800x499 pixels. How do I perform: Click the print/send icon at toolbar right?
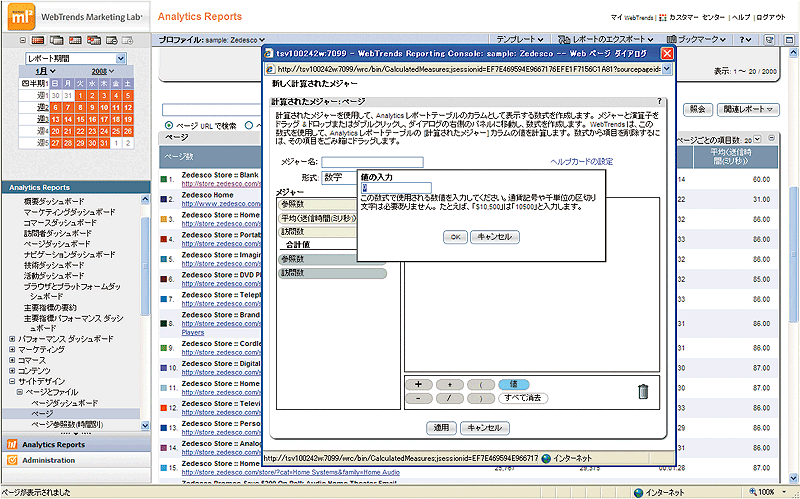click(x=770, y=39)
